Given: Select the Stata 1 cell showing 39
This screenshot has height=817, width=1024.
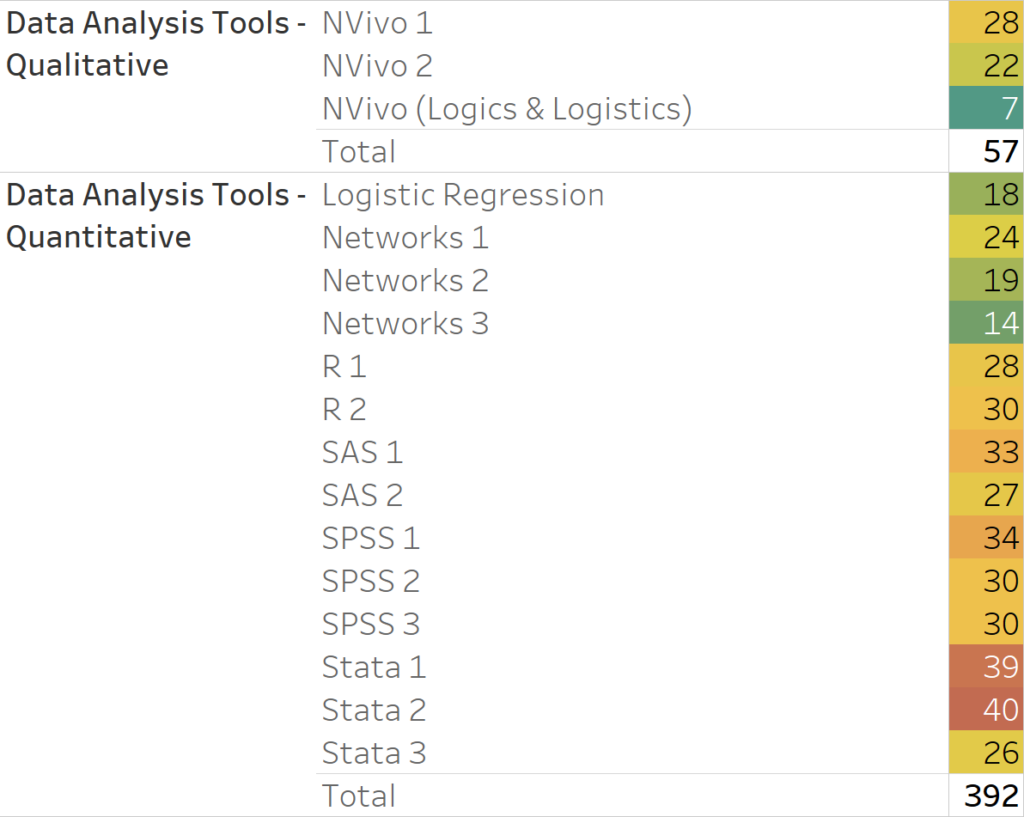Looking at the screenshot, I should point(986,666).
